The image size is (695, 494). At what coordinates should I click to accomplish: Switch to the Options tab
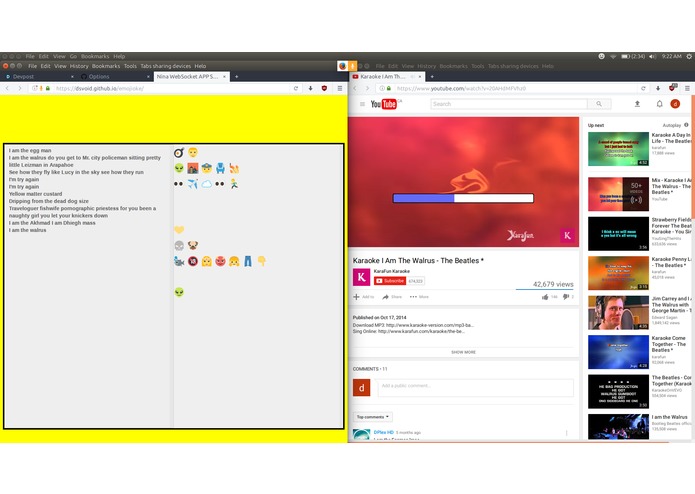(x=114, y=77)
